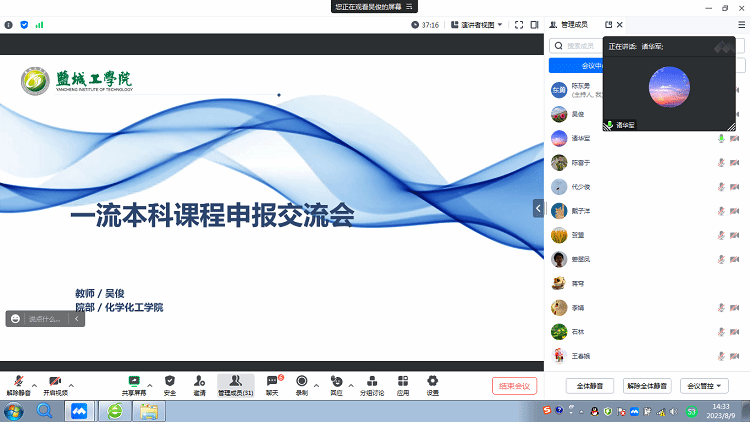Click the 共享屏幕 share screen icon
Image resolution: width=750 pixels, height=422 pixels.
[x=133, y=381]
